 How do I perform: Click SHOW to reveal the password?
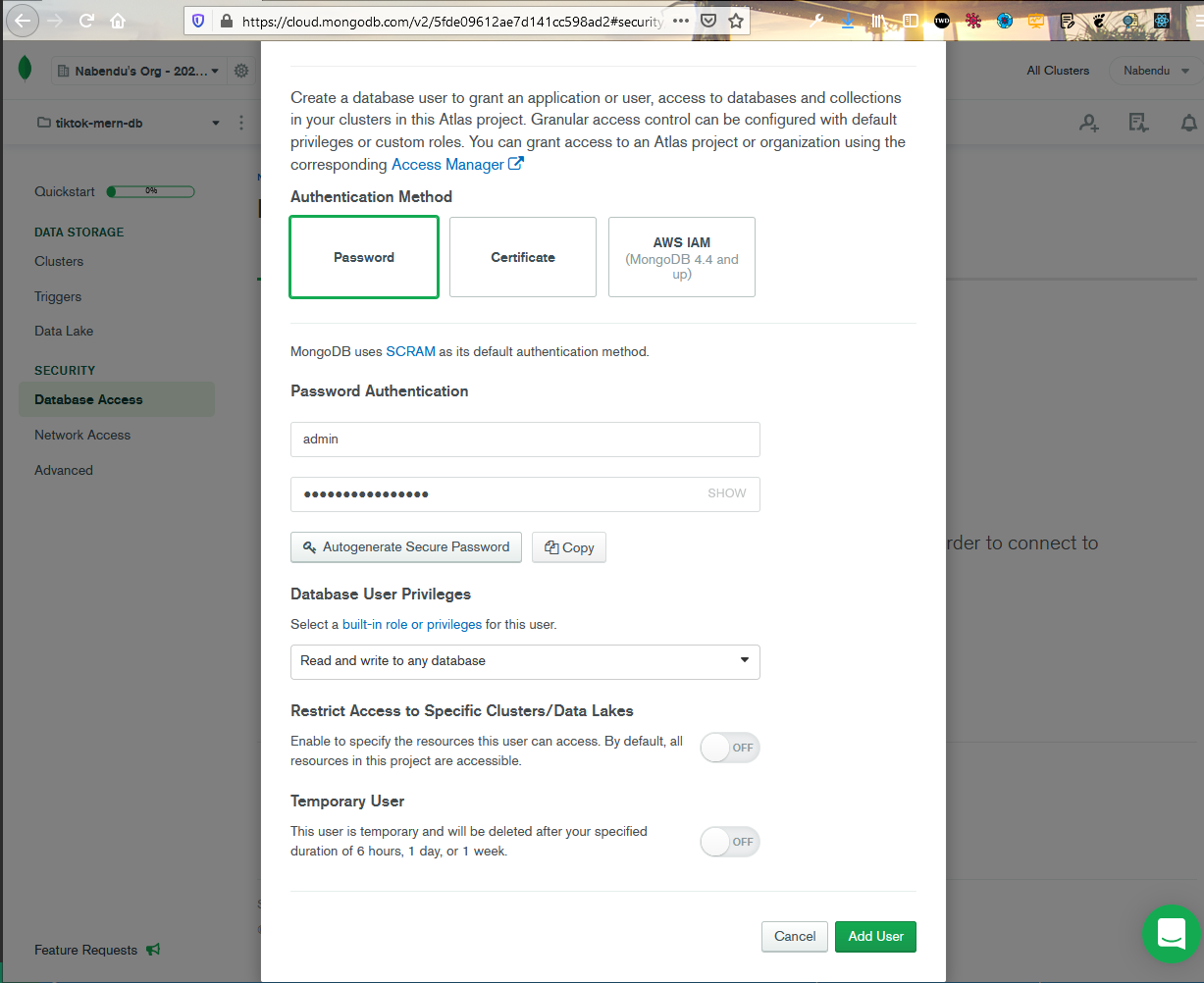727,493
